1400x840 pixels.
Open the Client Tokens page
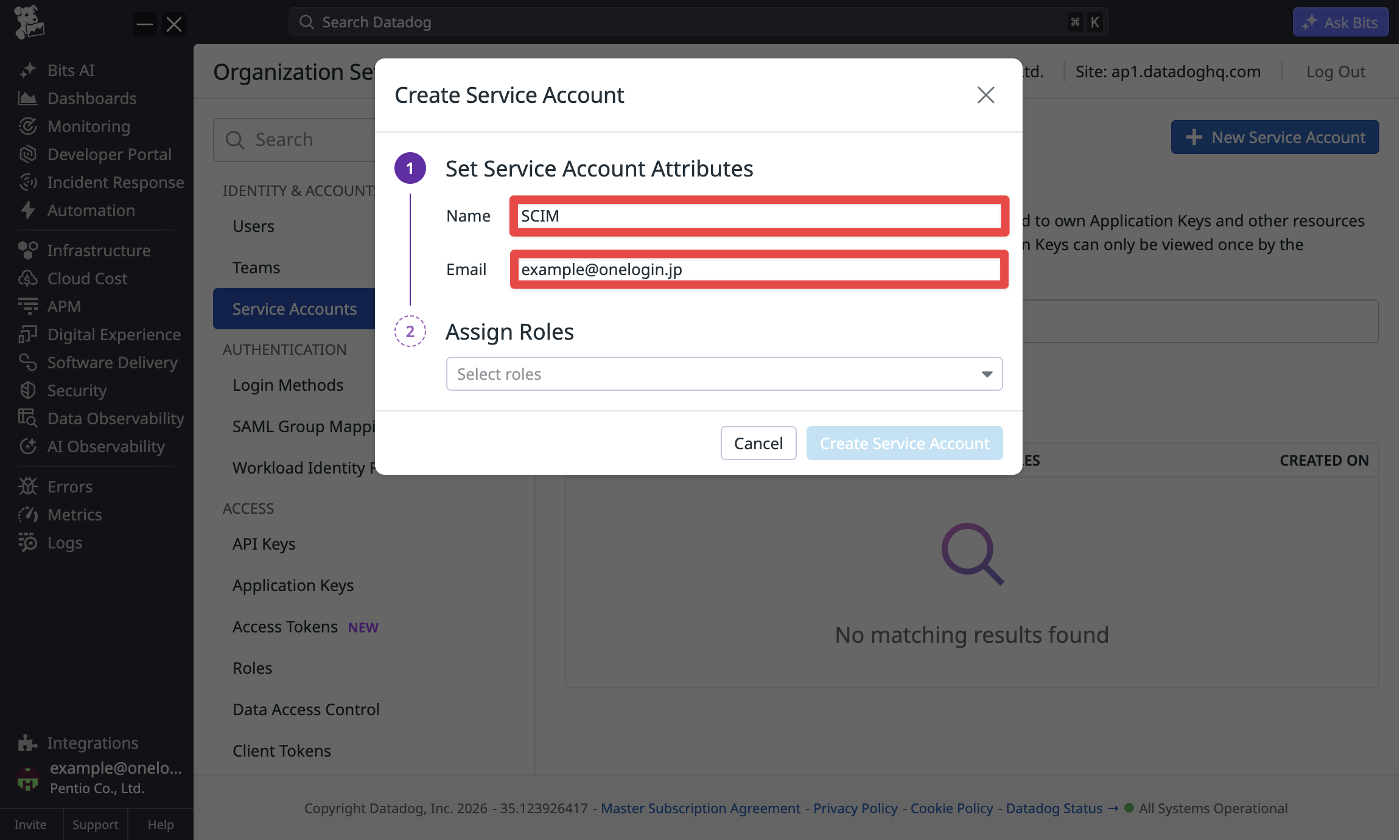[x=282, y=751]
